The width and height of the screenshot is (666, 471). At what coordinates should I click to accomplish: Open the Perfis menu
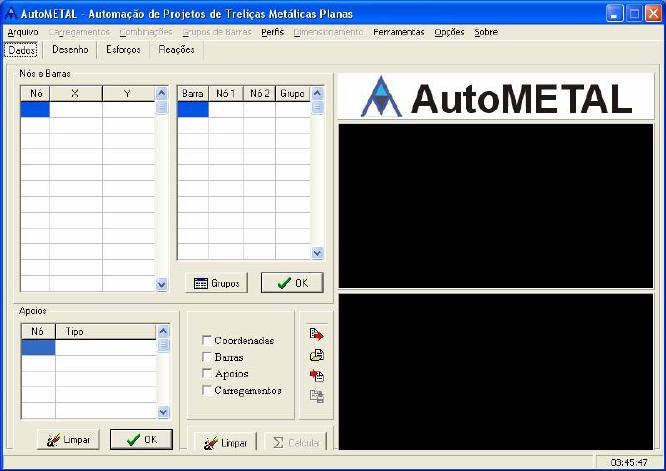272,32
